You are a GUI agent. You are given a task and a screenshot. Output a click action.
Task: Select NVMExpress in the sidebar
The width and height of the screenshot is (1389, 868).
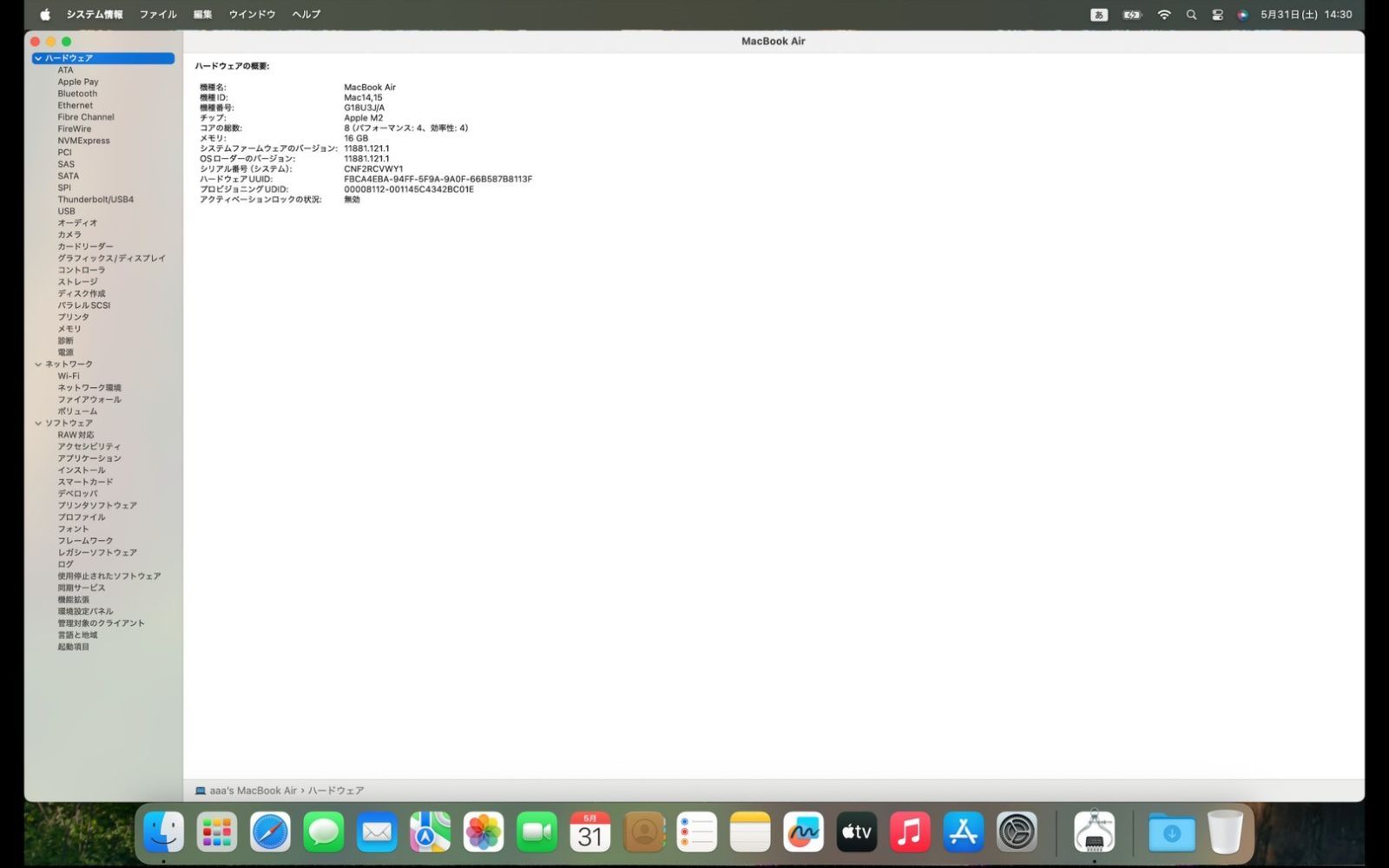[x=83, y=141]
